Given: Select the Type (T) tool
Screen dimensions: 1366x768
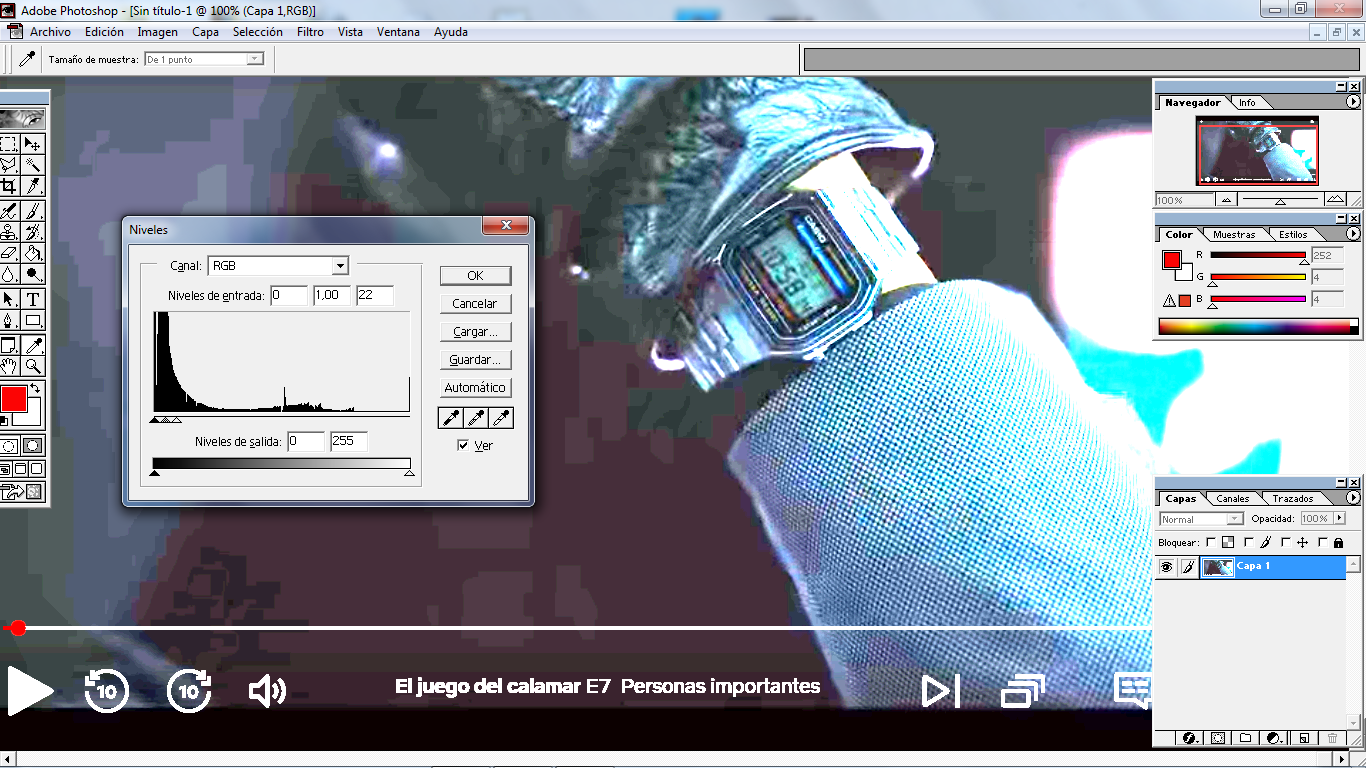Looking at the screenshot, I should (x=33, y=299).
